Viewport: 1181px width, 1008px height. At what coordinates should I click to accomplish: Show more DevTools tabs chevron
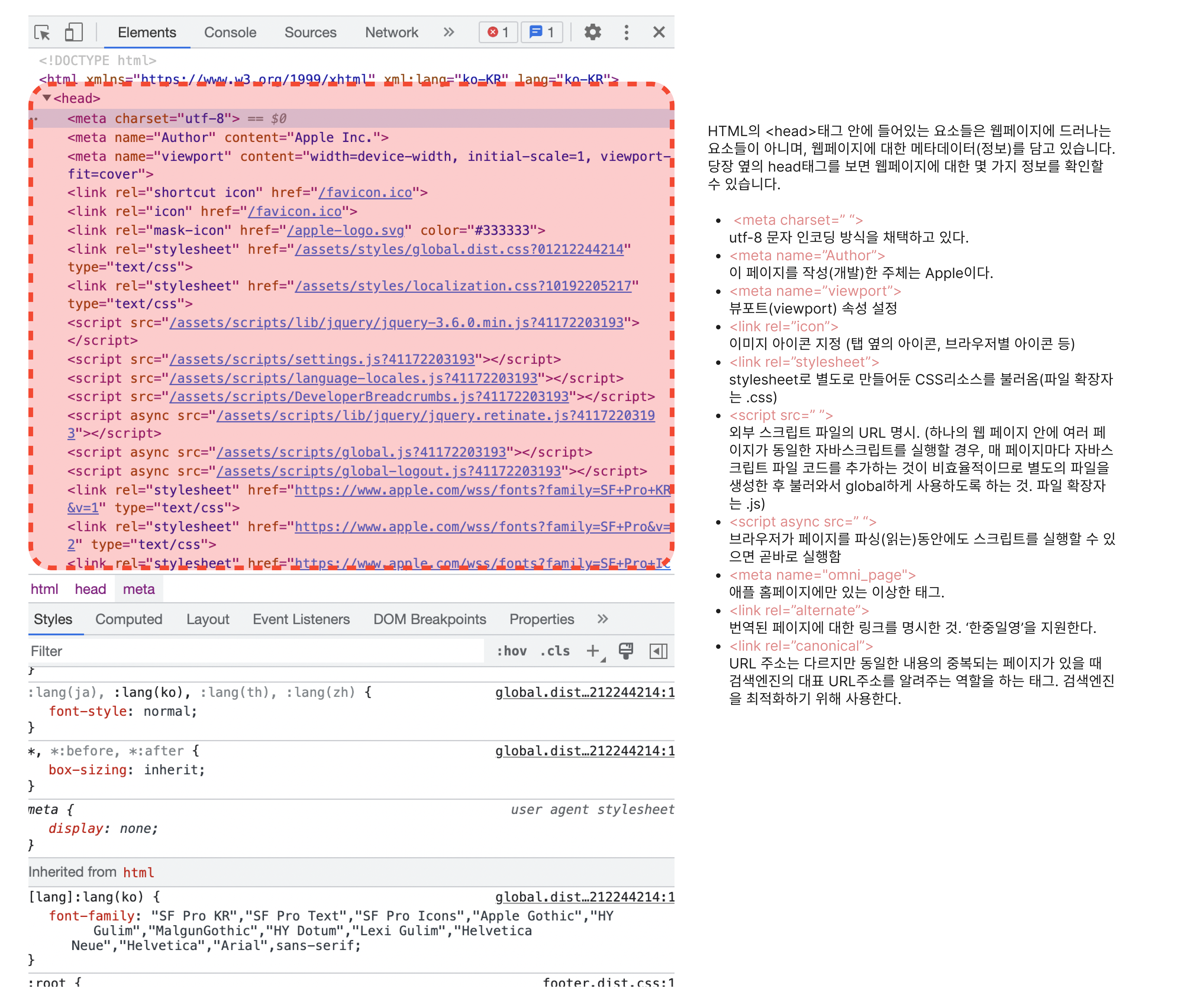click(448, 33)
